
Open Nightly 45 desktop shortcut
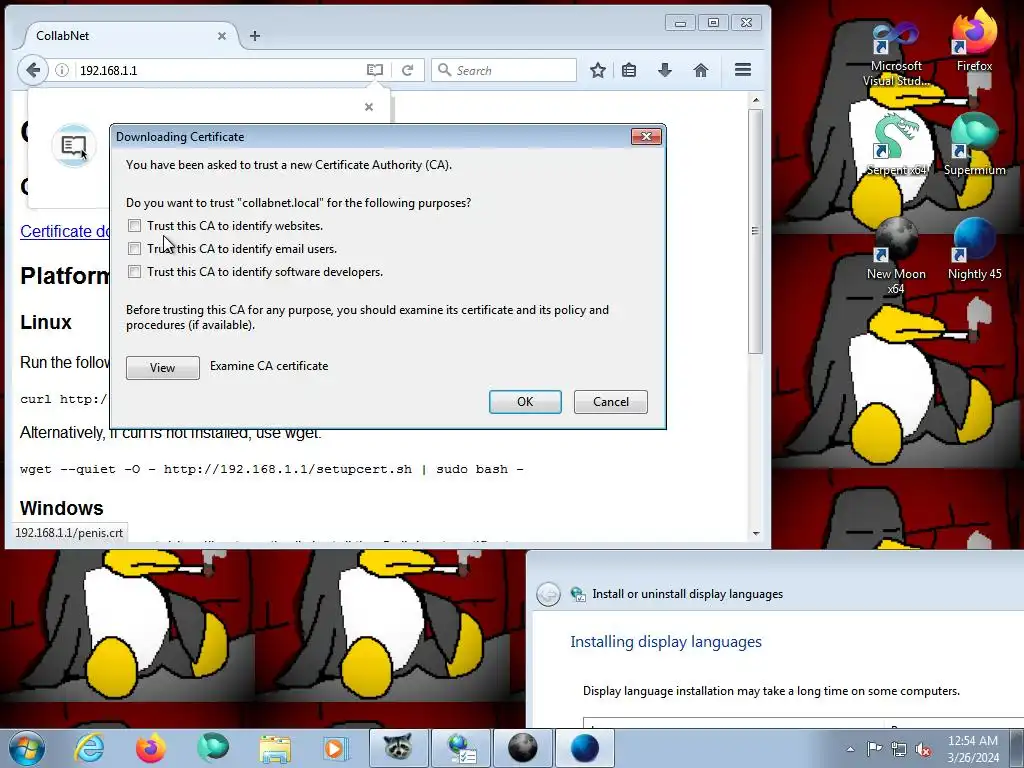click(974, 249)
